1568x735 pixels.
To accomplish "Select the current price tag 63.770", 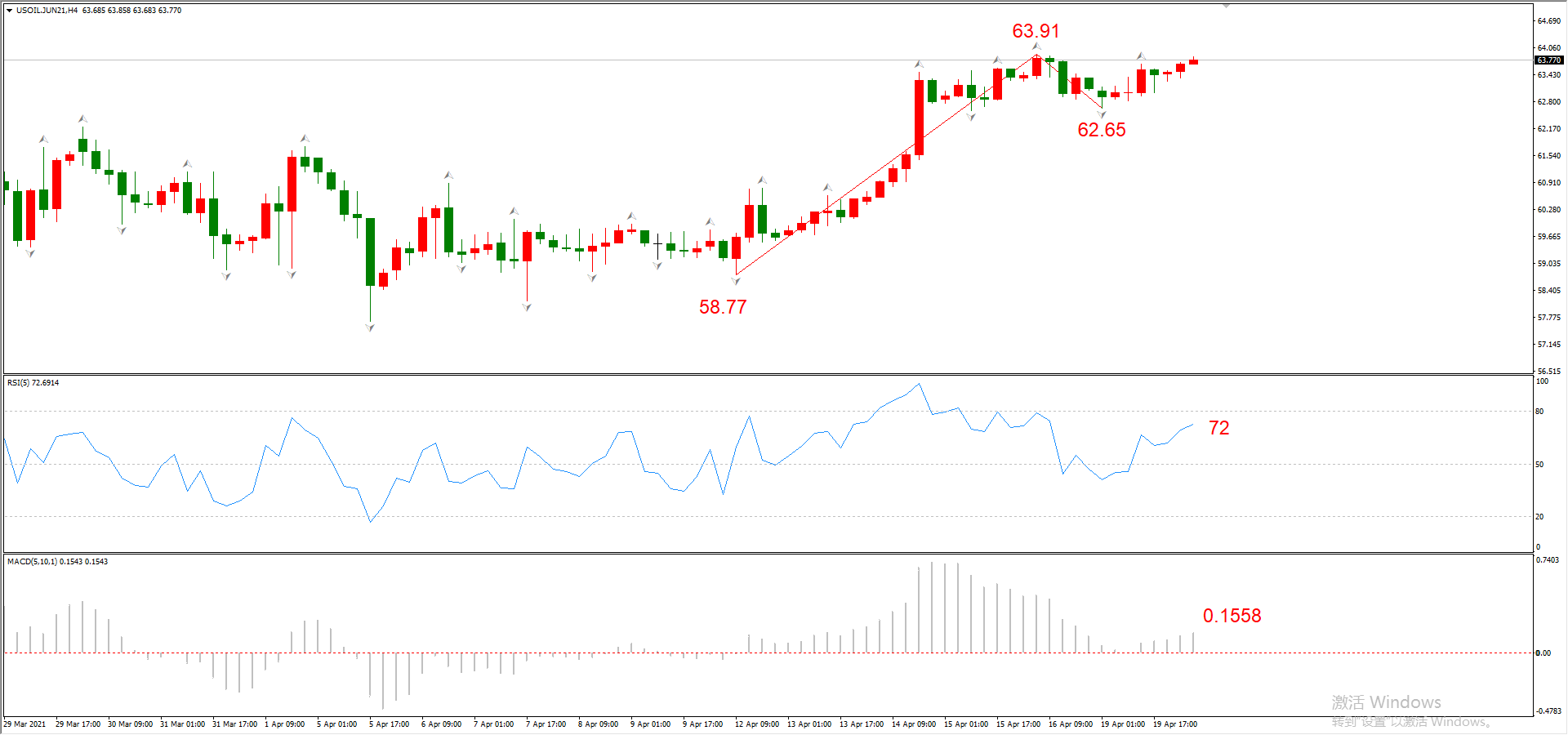I will click(x=1548, y=60).
